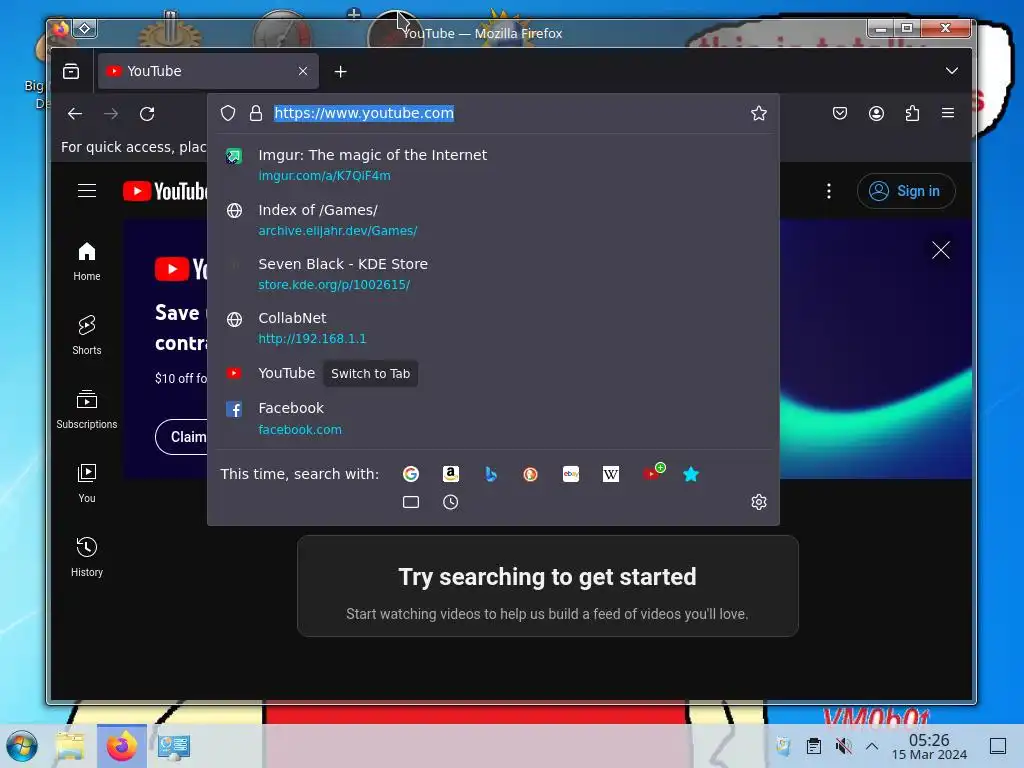The height and width of the screenshot is (768, 1024).
Task: Open Firefox View tab list icon
Action: tap(71, 71)
